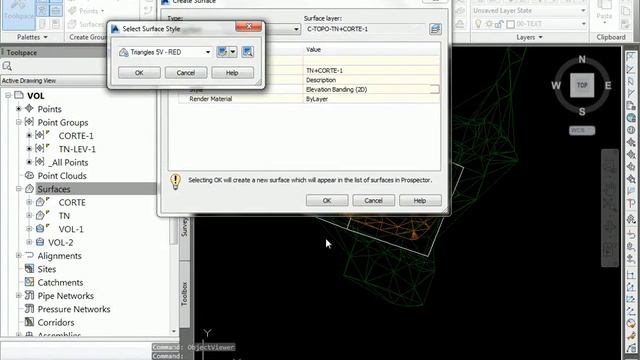Click the C-TOPO-TN+CORTE-1 surface layer field
The width and height of the screenshot is (640, 360).
pyautogui.click(x=365, y=29)
